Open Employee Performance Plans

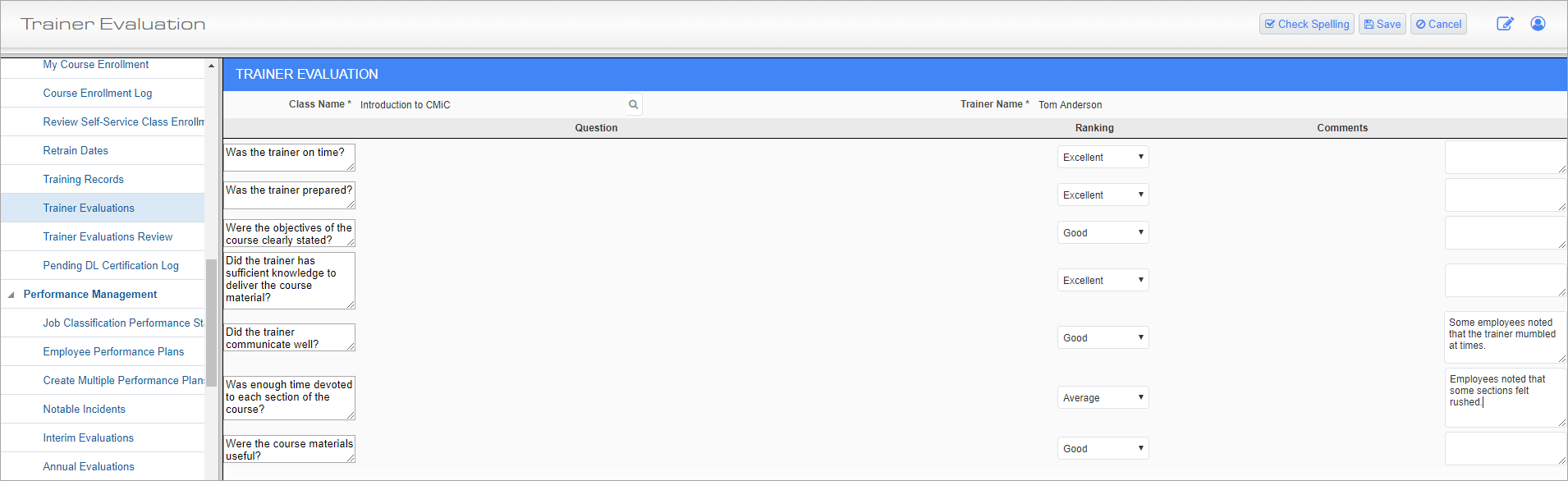[x=113, y=351]
